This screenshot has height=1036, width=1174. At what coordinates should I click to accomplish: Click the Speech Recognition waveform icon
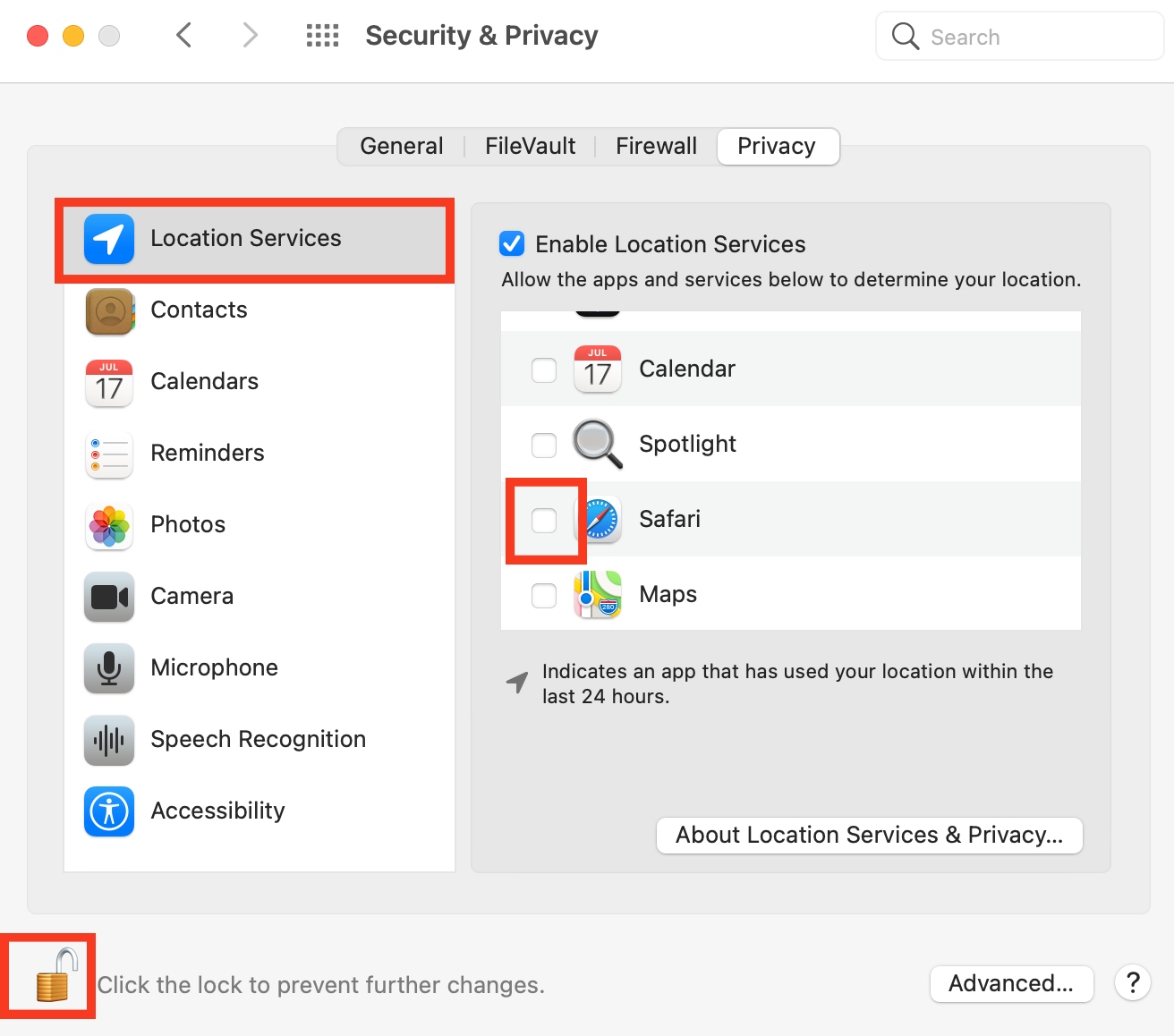click(107, 740)
